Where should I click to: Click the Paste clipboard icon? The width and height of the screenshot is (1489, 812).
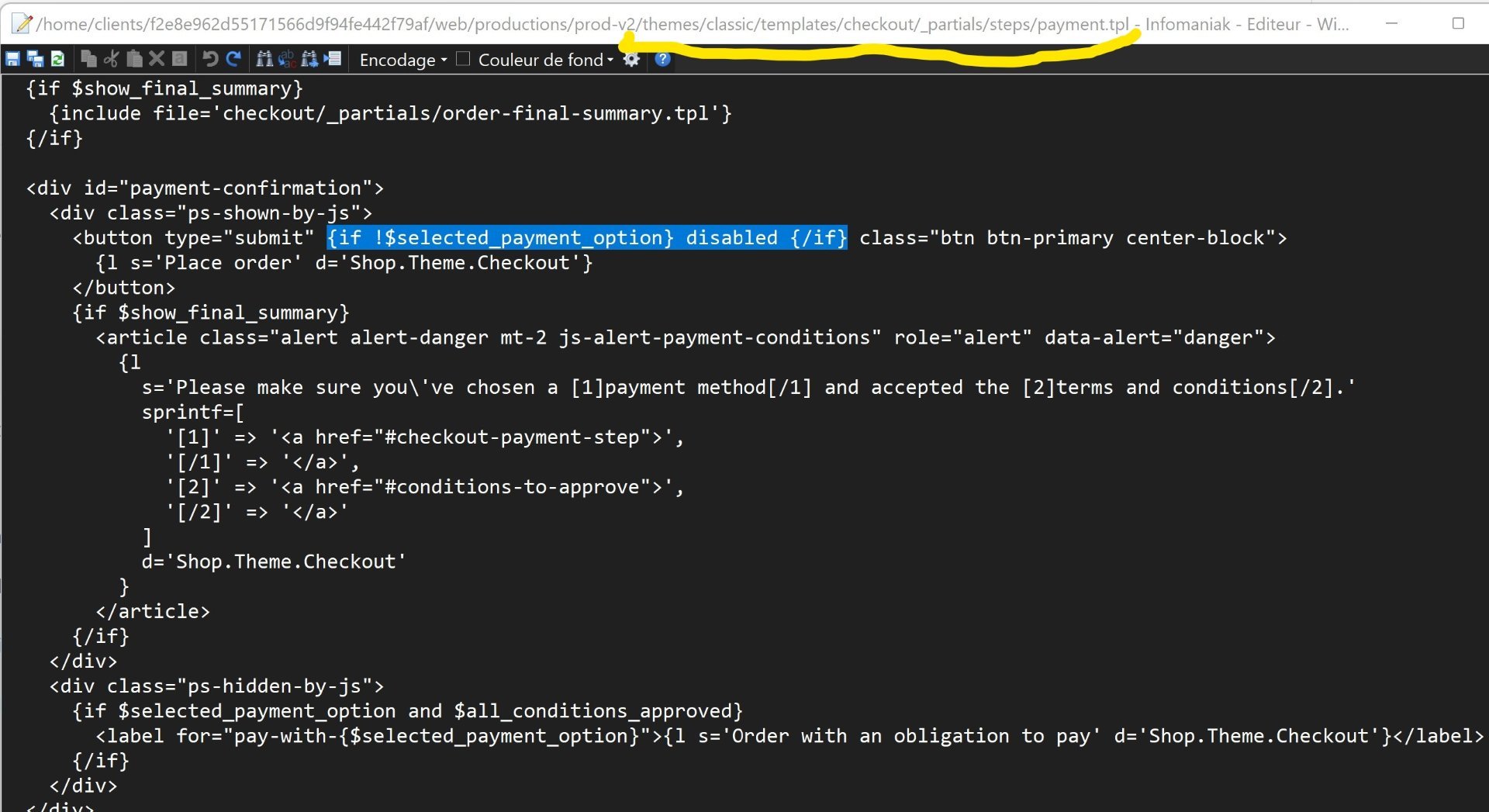click(x=135, y=59)
